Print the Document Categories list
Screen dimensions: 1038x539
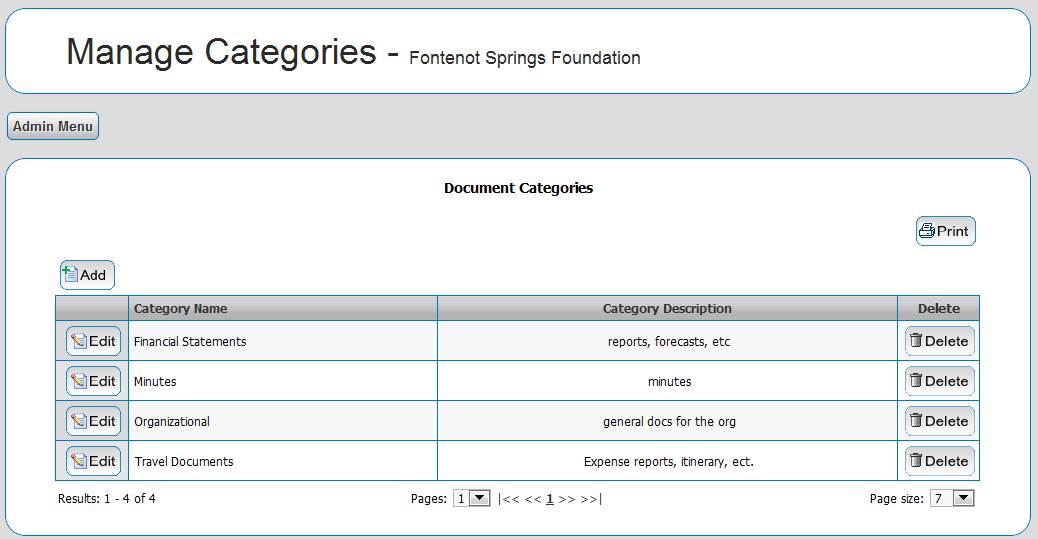945,231
